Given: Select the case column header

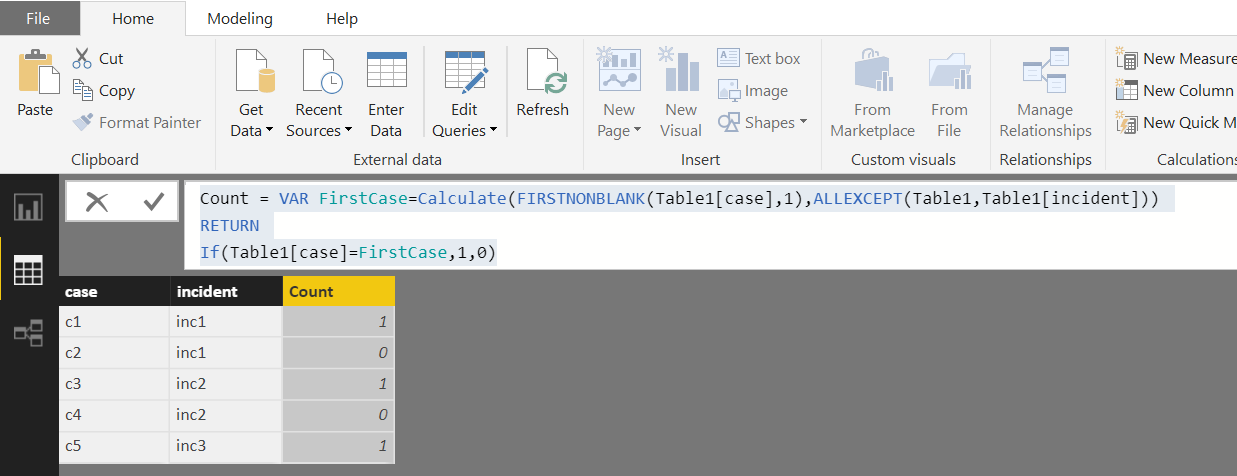Looking at the screenshot, I should pyautogui.click(x=114, y=291).
